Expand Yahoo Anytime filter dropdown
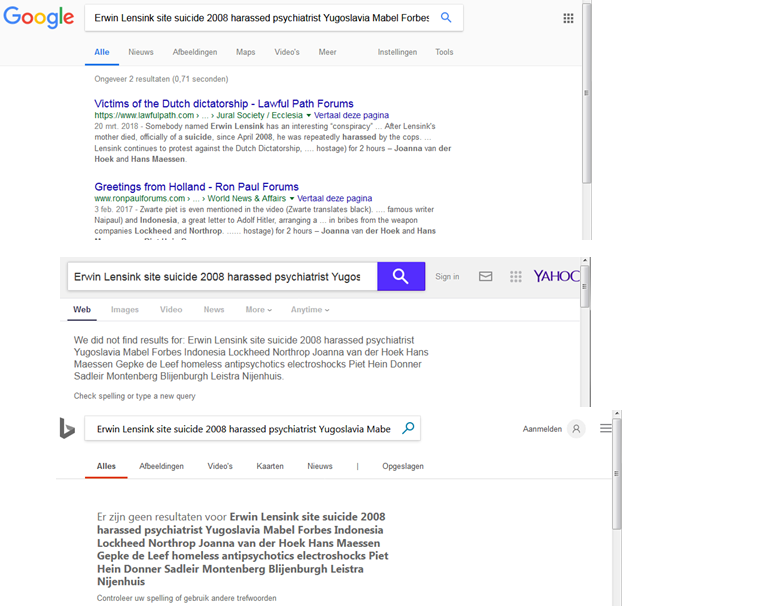768x614 pixels. 310,309
